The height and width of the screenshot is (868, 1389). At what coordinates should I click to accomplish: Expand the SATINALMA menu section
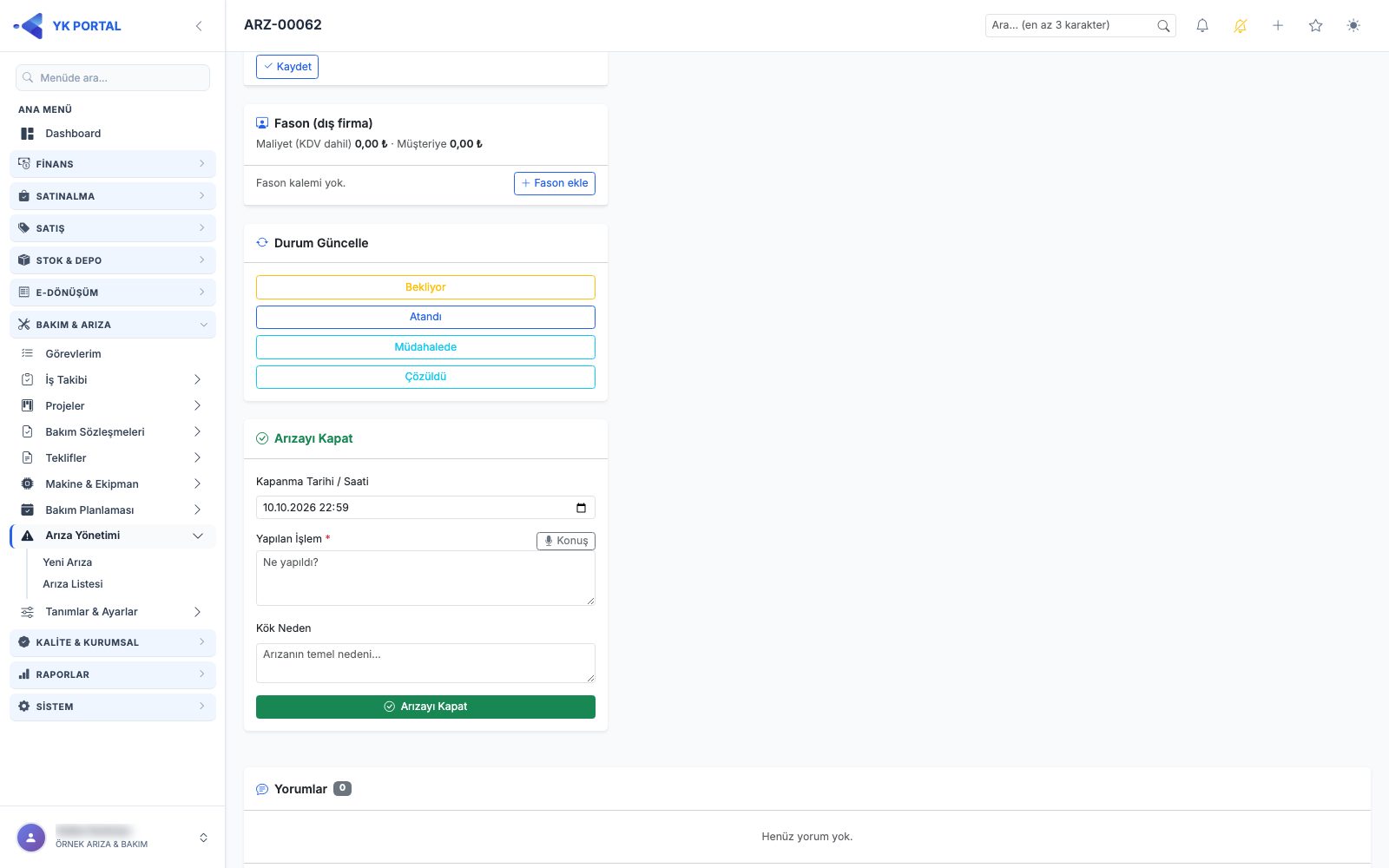point(113,196)
